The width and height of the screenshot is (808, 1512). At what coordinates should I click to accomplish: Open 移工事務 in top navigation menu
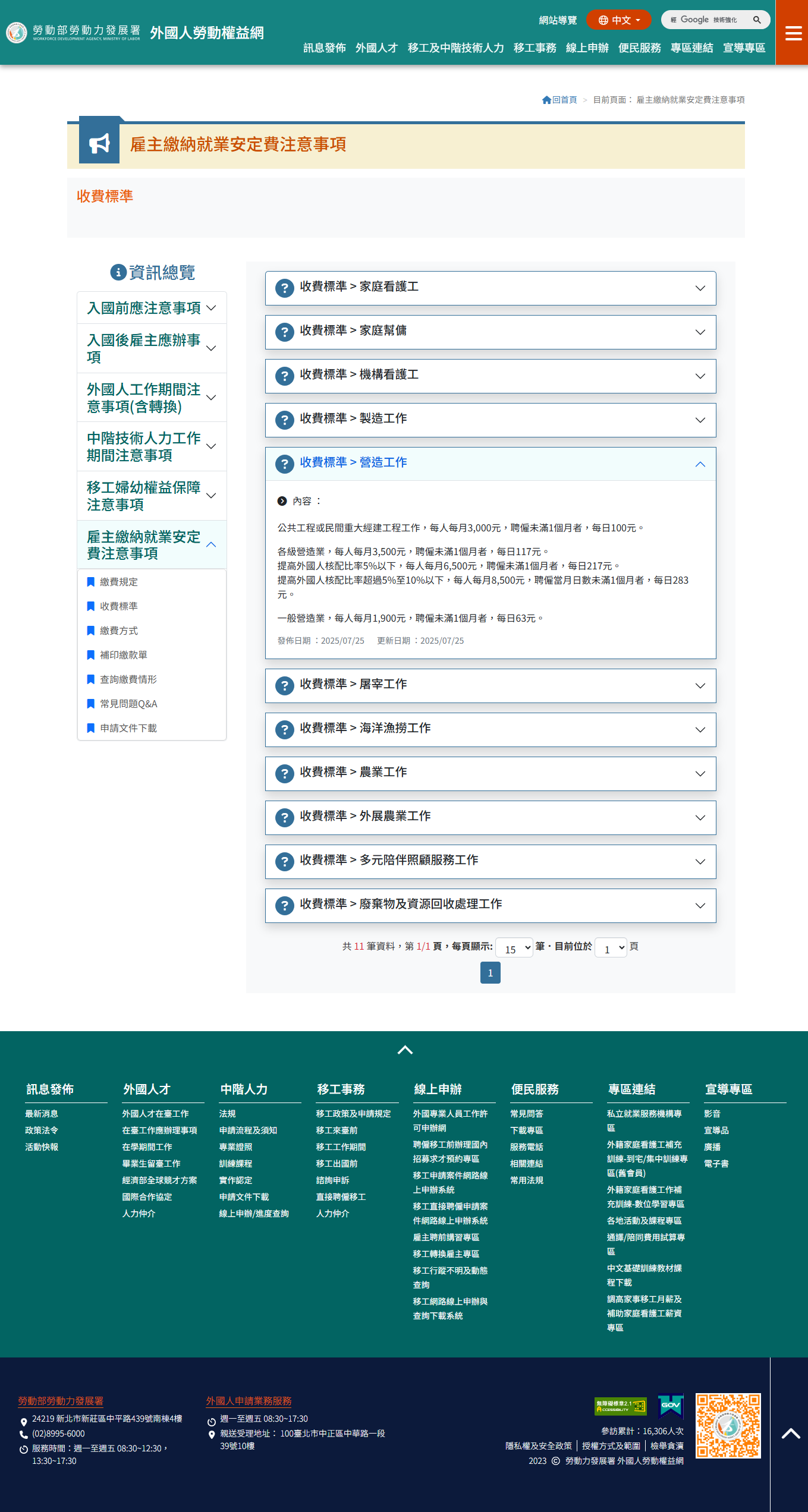[535, 48]
